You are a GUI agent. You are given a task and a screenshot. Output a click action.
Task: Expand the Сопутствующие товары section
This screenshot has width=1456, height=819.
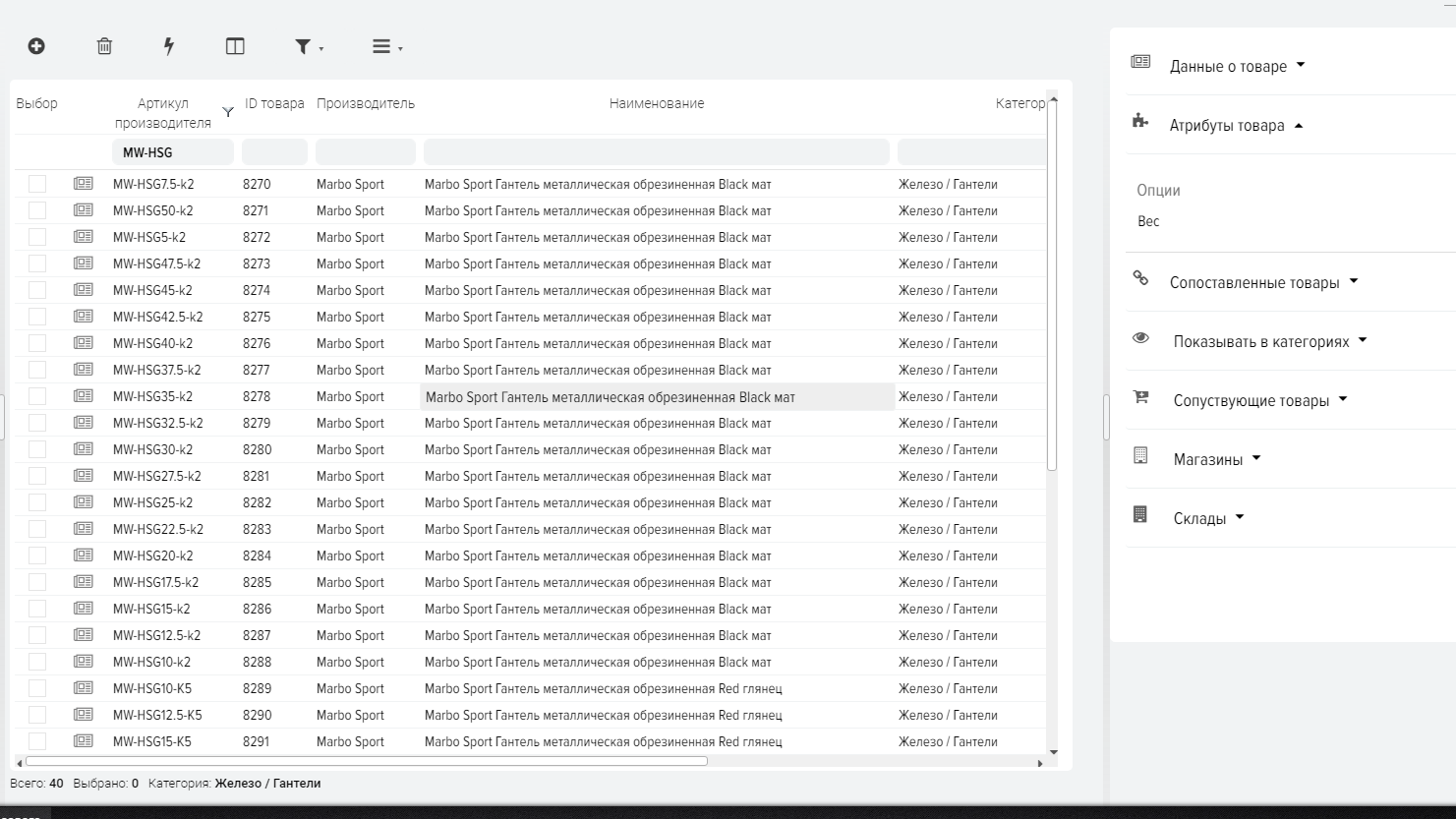tap(1260, 400)
